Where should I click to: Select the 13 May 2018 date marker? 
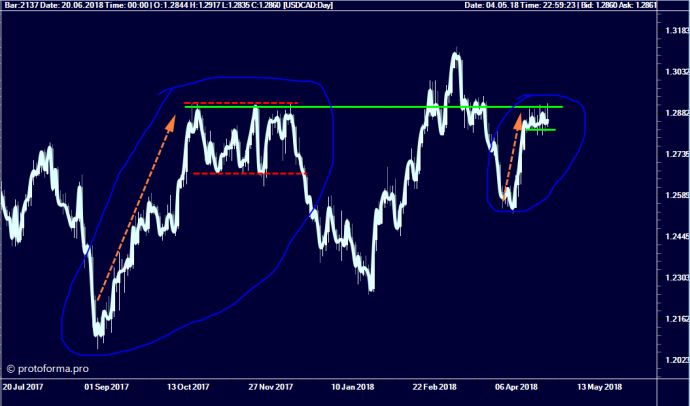tap(597, 386)
